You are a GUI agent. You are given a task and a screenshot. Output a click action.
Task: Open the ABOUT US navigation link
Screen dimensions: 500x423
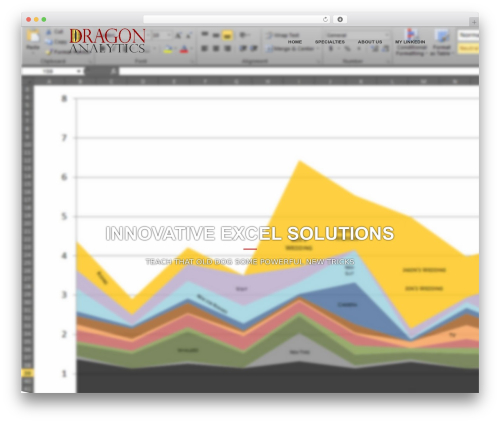[x=370, y=42]
